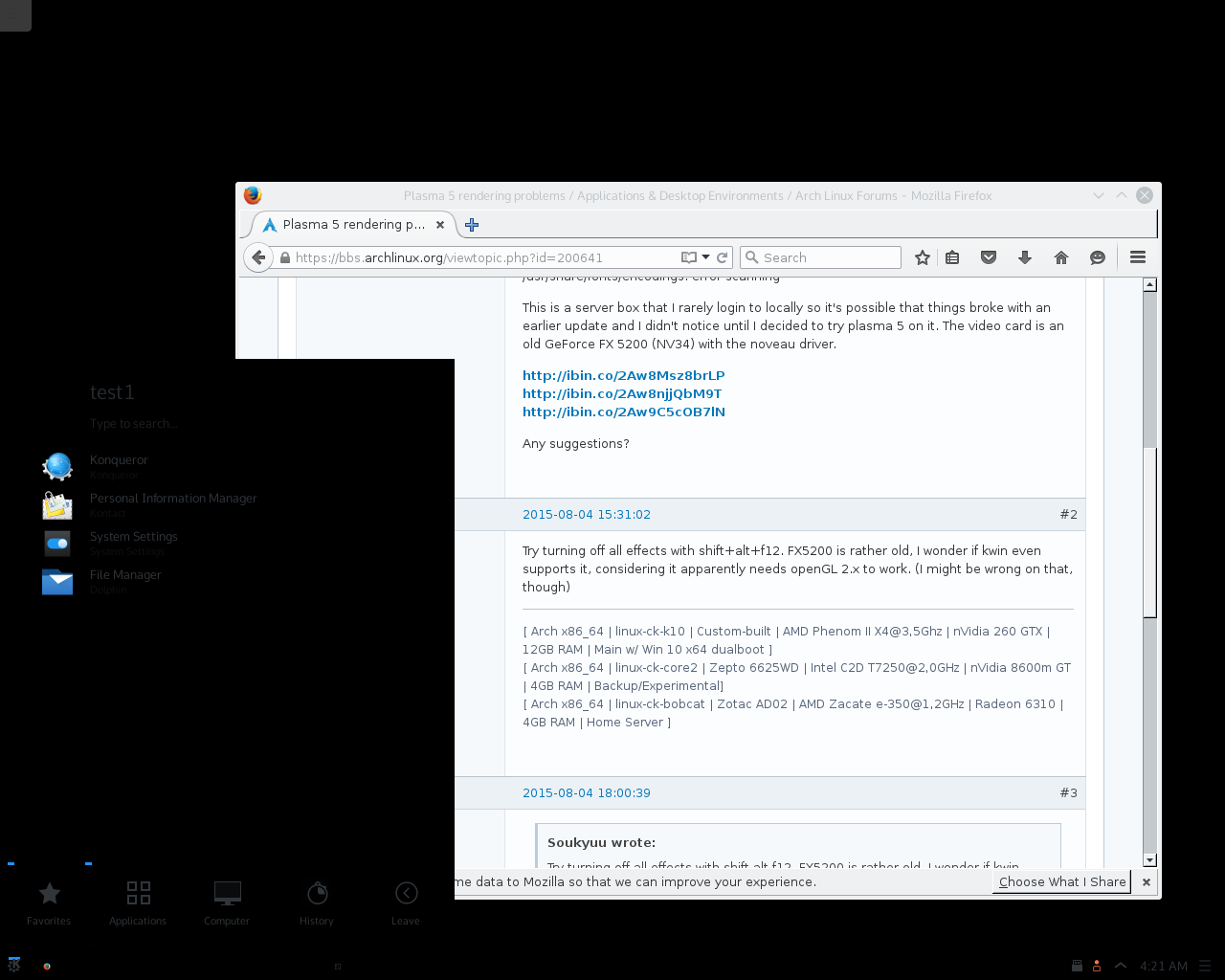Click the #3 post number
The width and height of the screenshot is (1225, 980).
(1068, 793)
